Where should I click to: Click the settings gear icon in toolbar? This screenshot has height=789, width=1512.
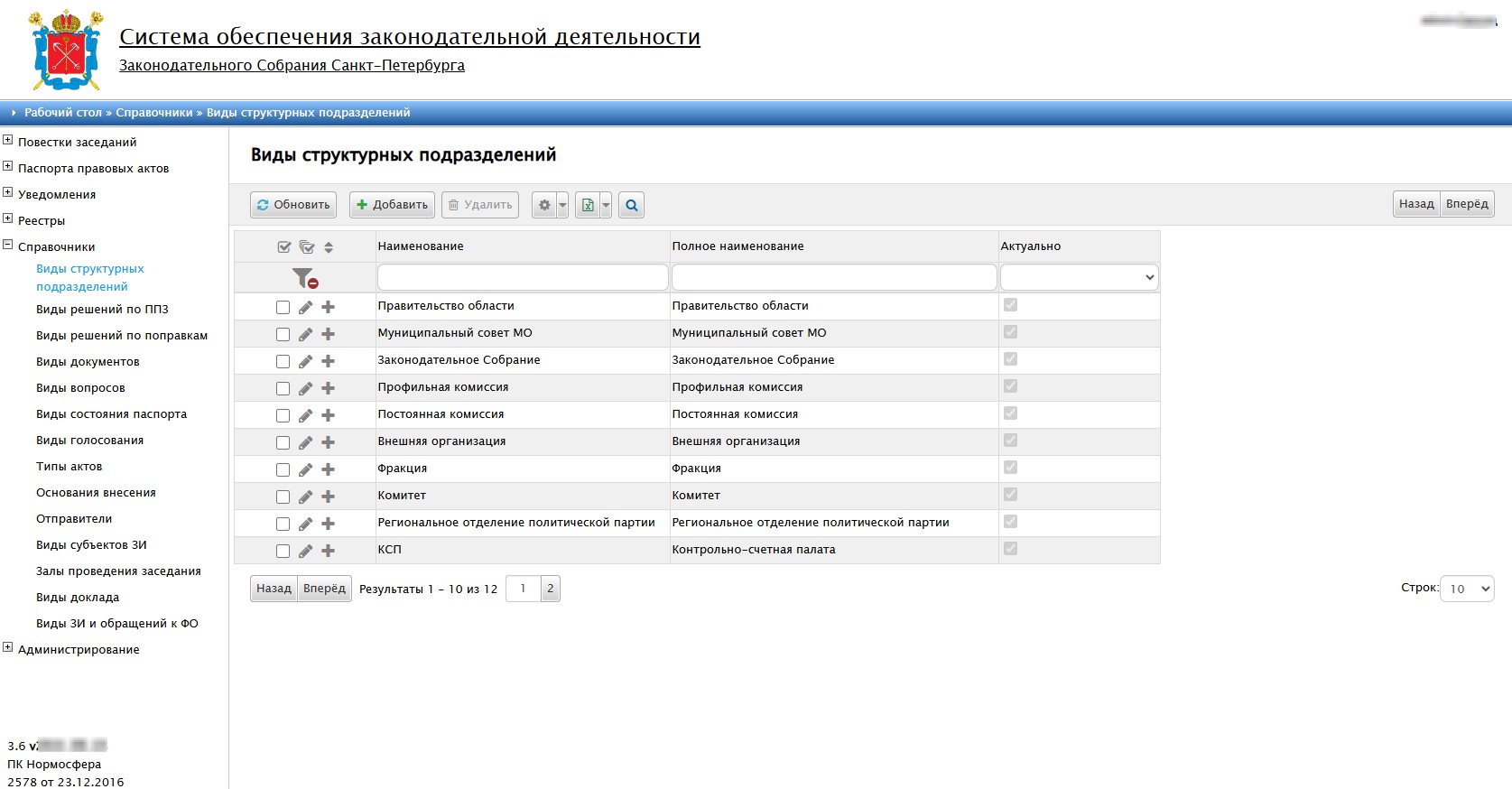coord(544,205)
